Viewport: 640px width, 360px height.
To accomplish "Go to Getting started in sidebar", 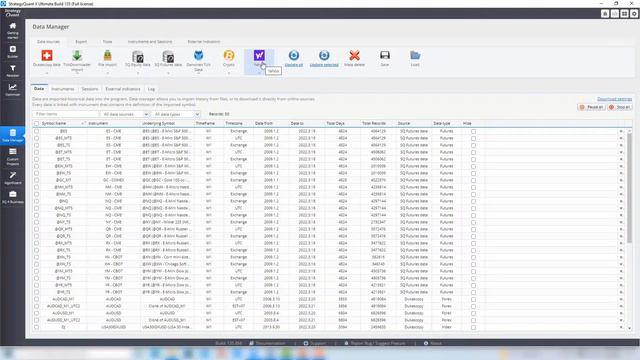I will (x=13, y=31).
